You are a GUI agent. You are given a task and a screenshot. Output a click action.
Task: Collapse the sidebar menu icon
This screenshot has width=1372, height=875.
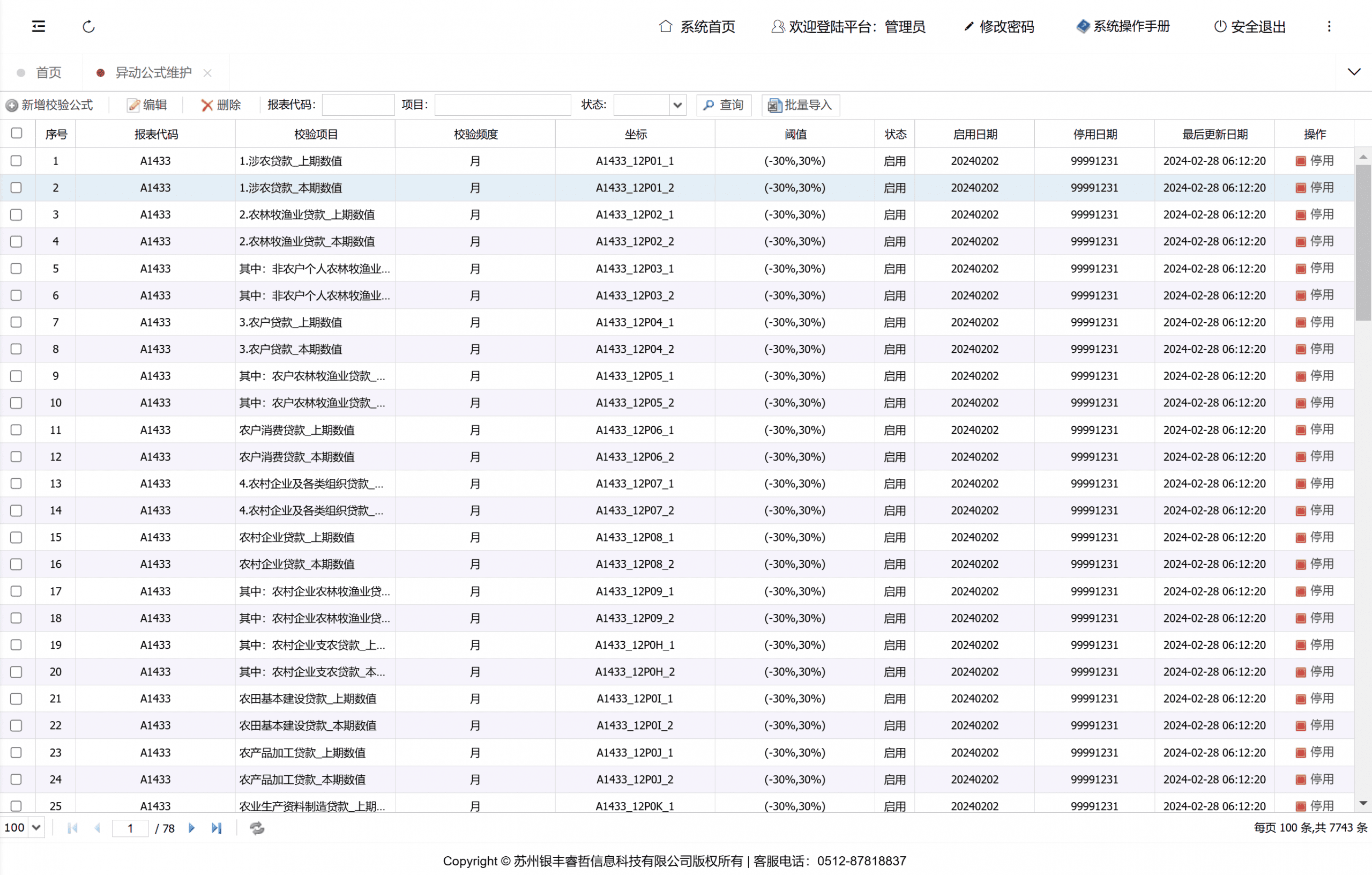38,26
